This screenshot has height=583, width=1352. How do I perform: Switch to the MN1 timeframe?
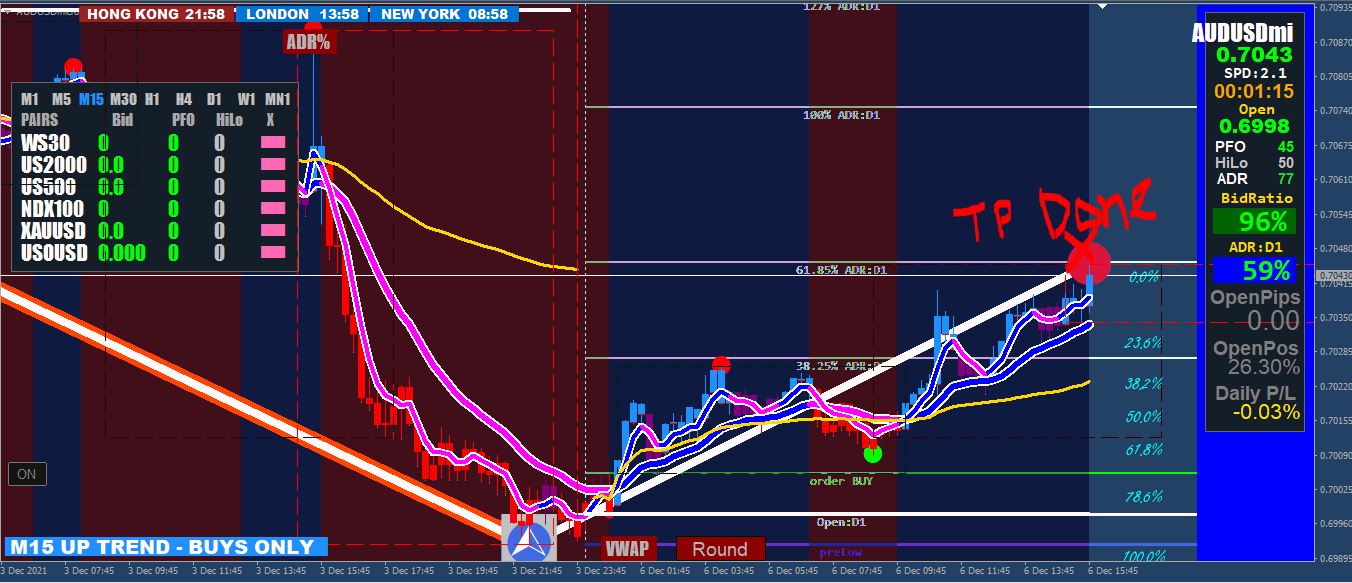[278, 99]
